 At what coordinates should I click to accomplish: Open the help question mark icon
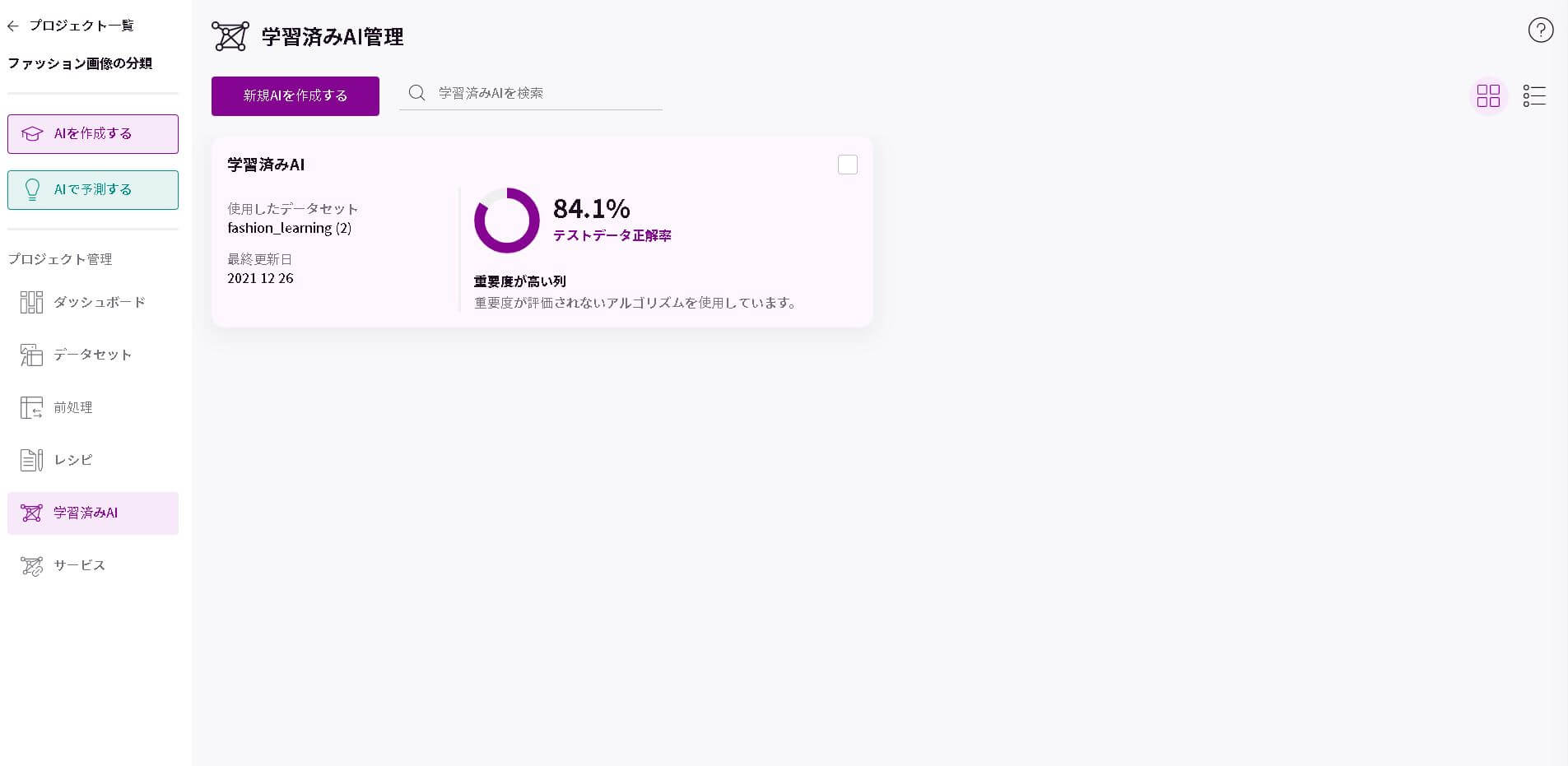1540,30
